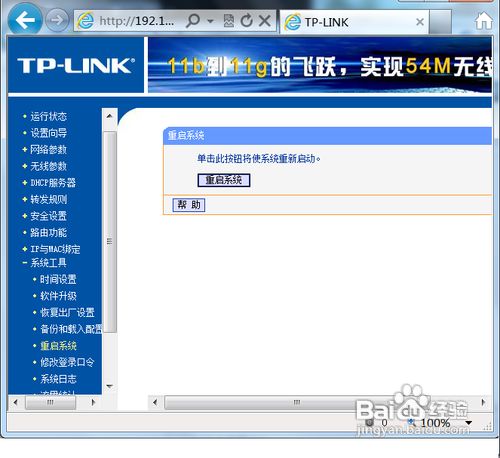Click the browser forward arrow button
This screenshot has height=458, width=500.
click(x=56, y=21)
